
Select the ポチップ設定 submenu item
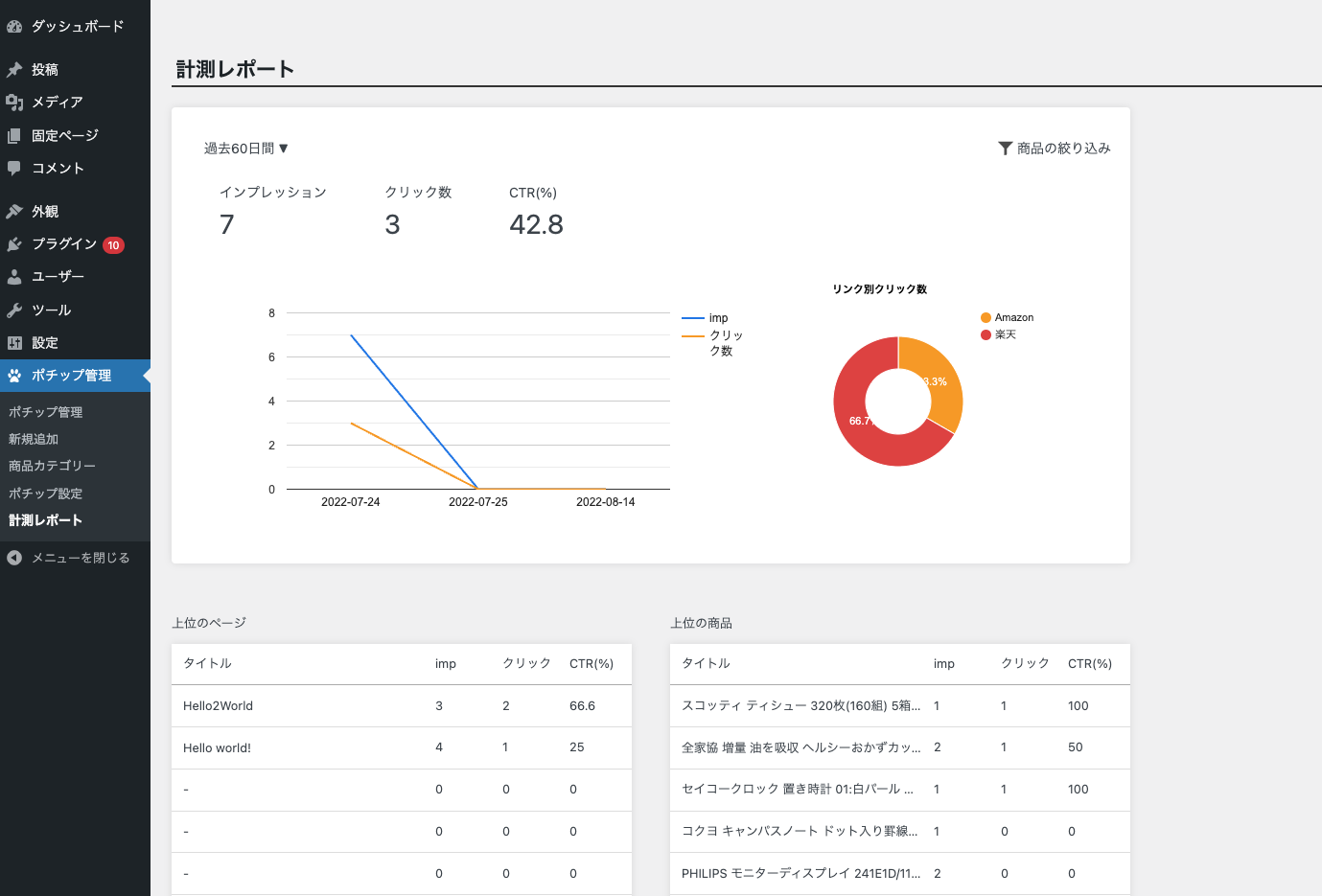pyautogui.click(x=48, y=494)
